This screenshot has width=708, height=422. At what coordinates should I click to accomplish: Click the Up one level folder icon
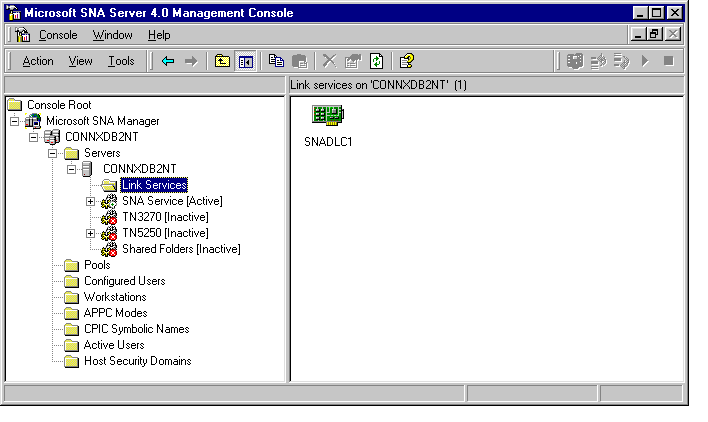click(x=223, y=61)
